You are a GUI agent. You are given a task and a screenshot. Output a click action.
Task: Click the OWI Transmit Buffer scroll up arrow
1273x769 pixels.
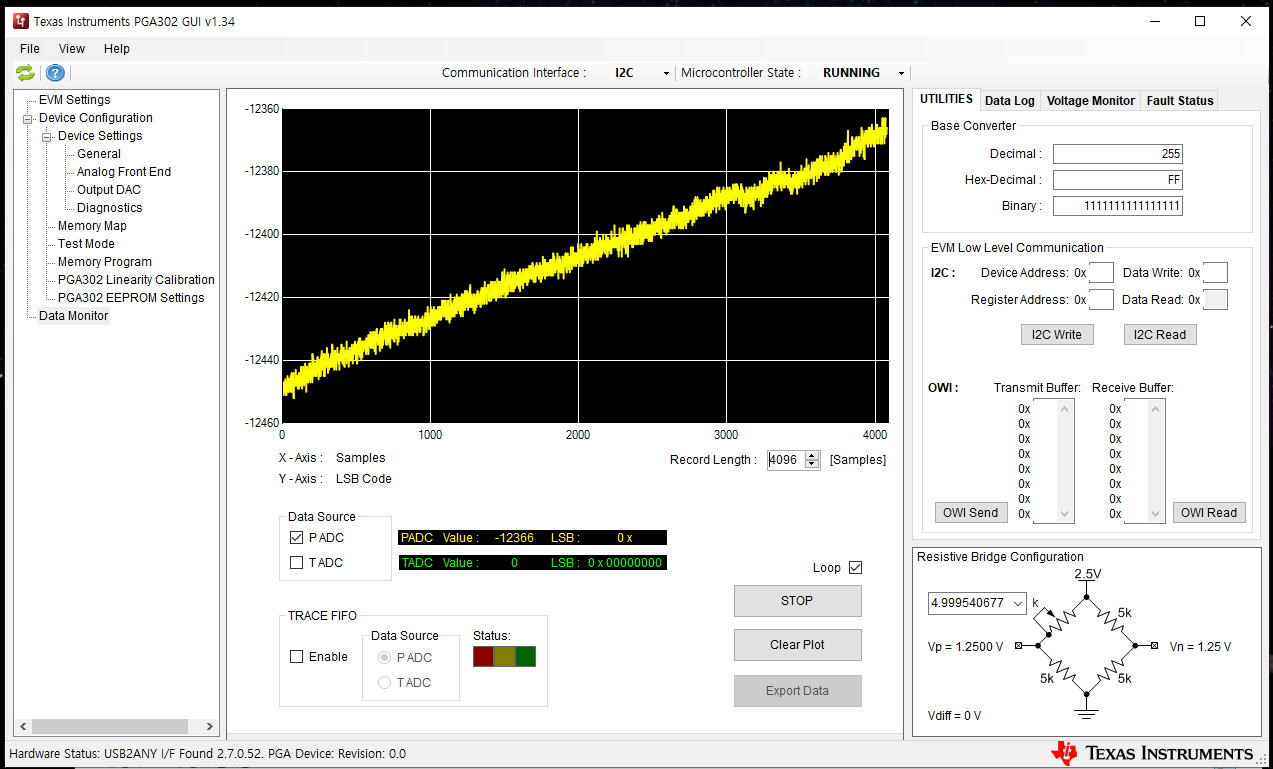click(1065, 408)
